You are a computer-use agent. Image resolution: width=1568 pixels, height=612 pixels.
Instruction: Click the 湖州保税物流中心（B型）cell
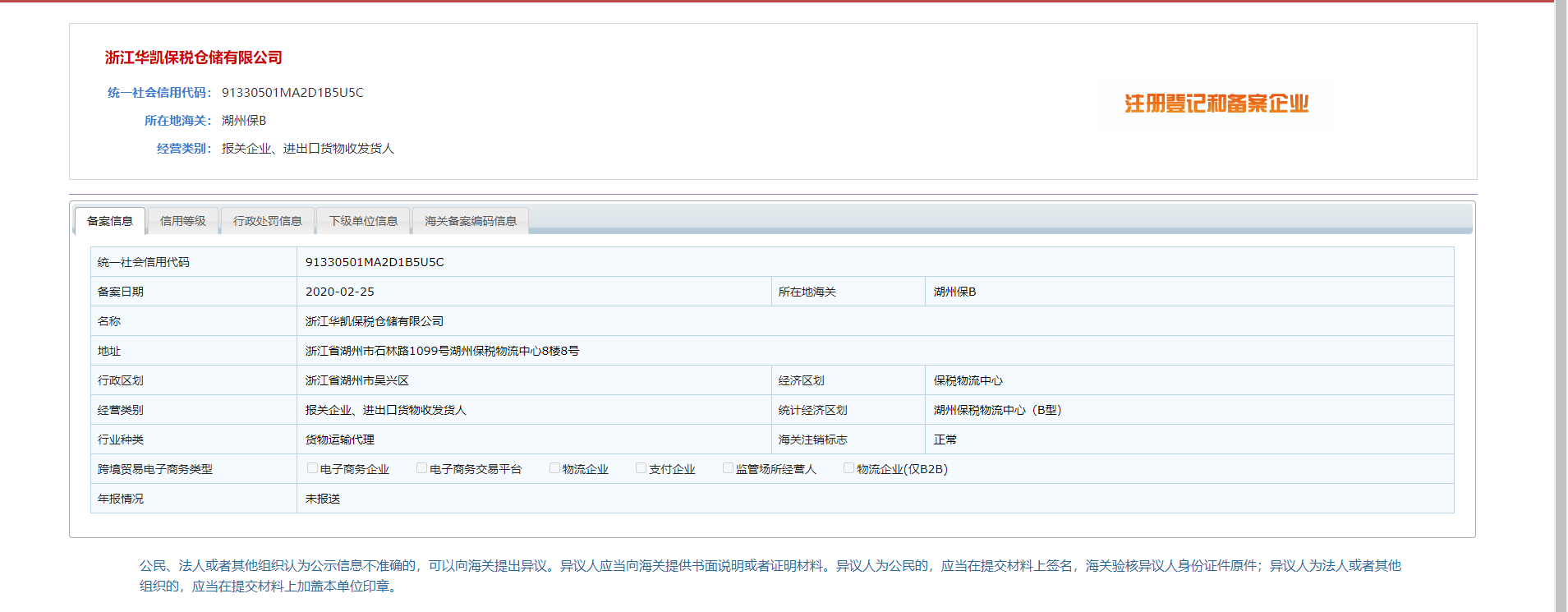tap(1189, 410)
